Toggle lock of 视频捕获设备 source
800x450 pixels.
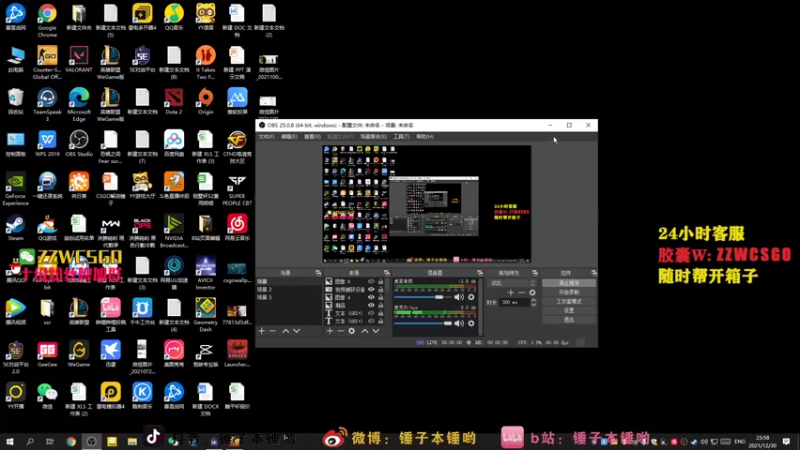(381, 289)
